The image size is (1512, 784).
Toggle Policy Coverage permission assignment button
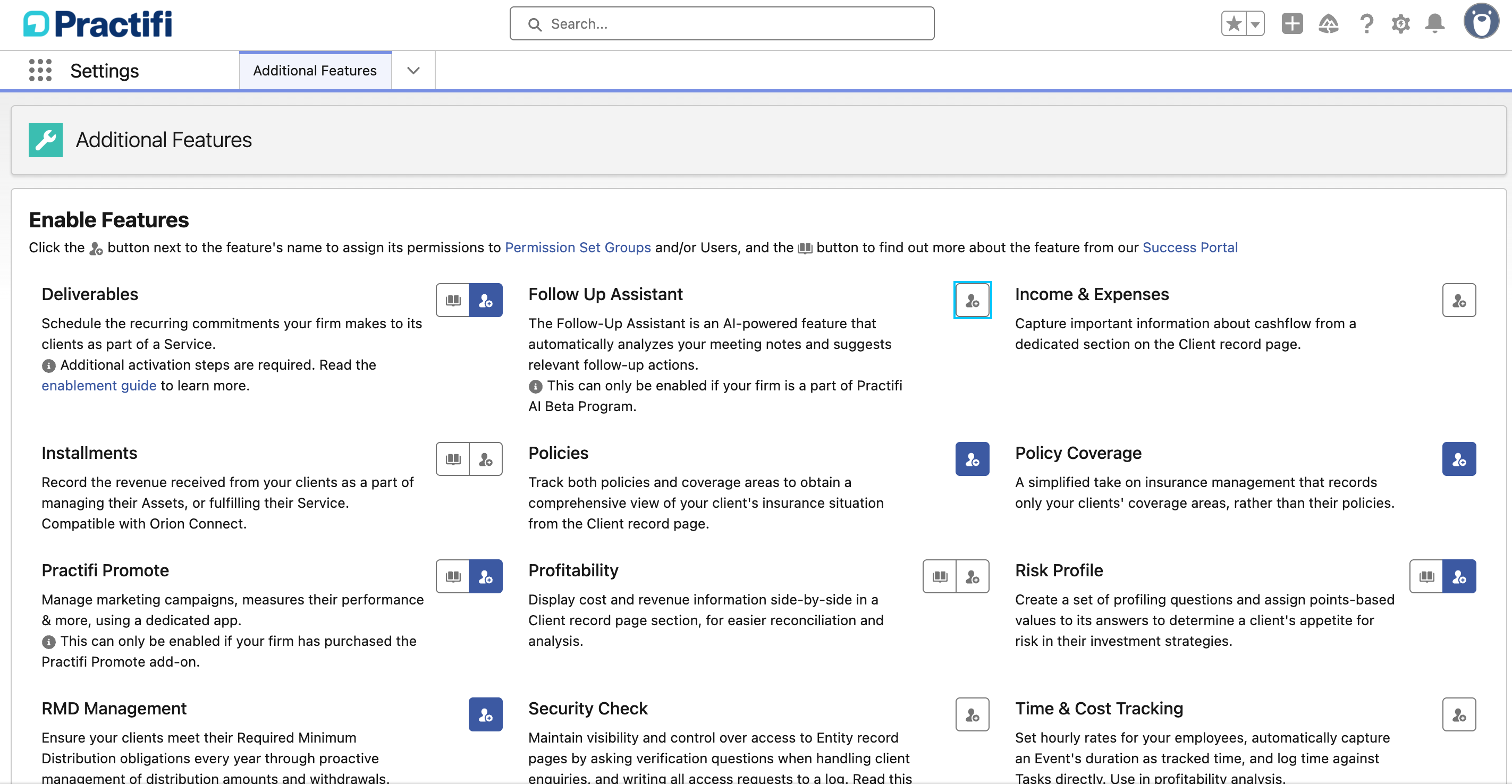(x=1458, y=459)
